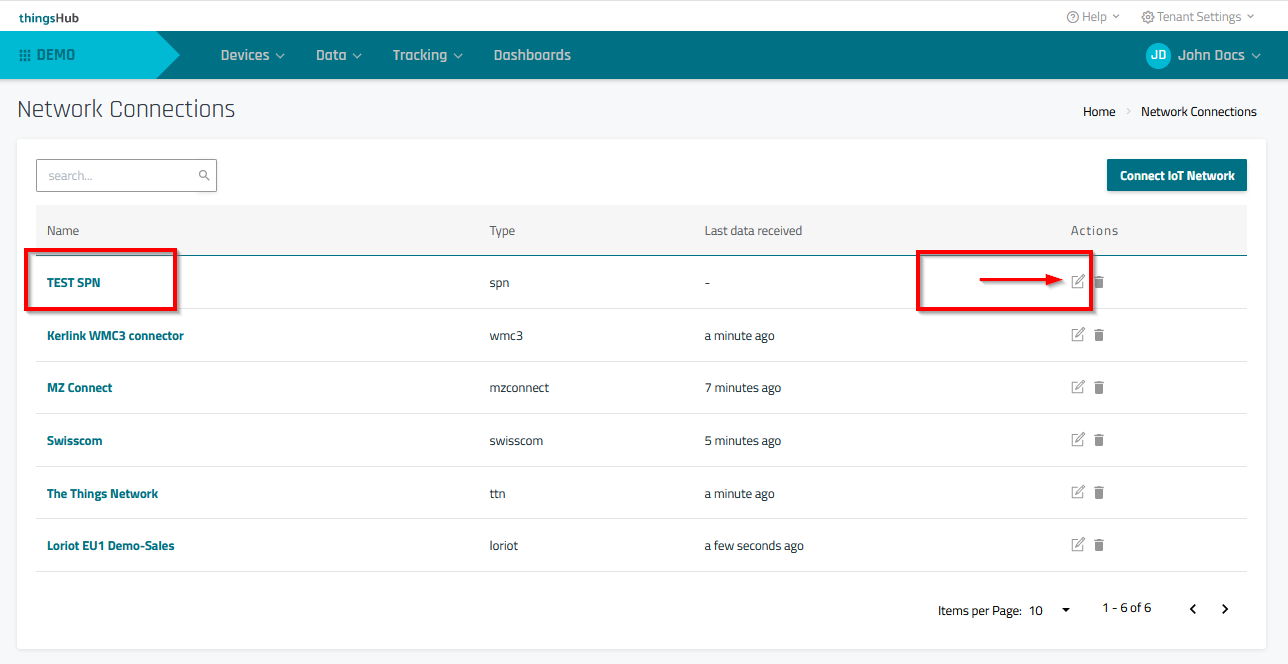
Task: Open the TEST SPN connection
Action: 74,283
